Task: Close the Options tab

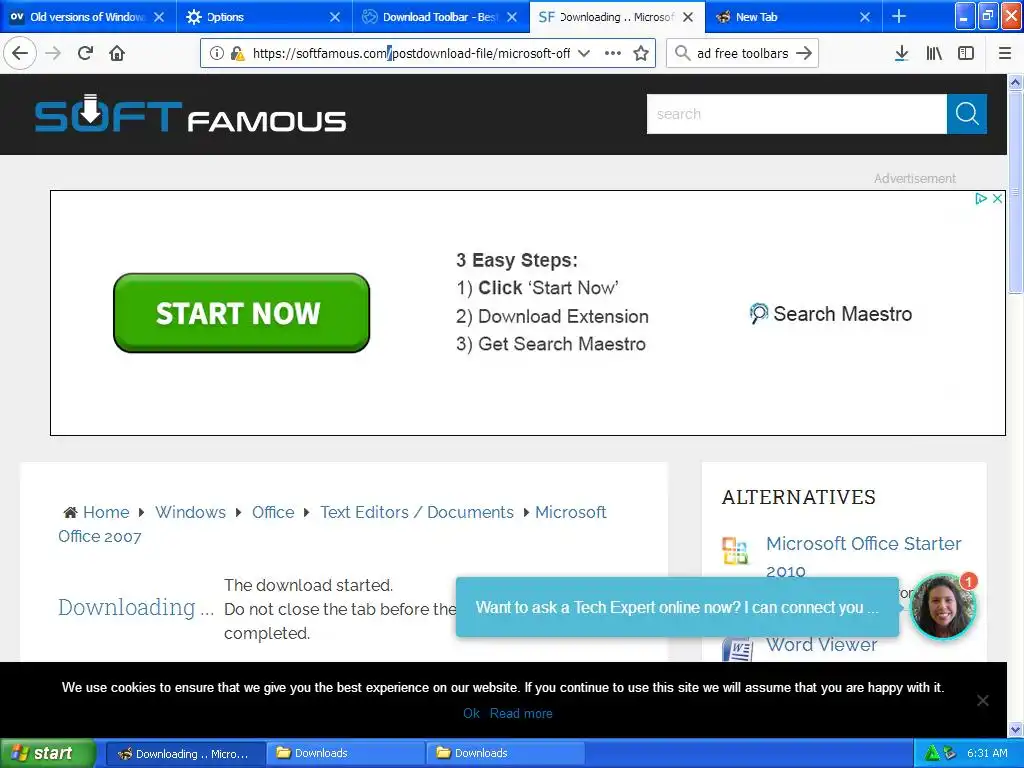Action: pos(335,17)
